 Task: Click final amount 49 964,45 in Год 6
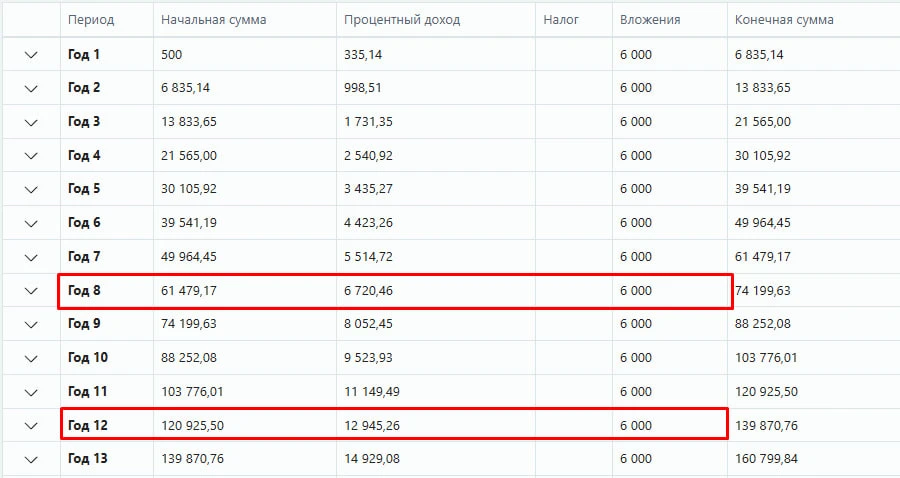(x=763, y=223)
